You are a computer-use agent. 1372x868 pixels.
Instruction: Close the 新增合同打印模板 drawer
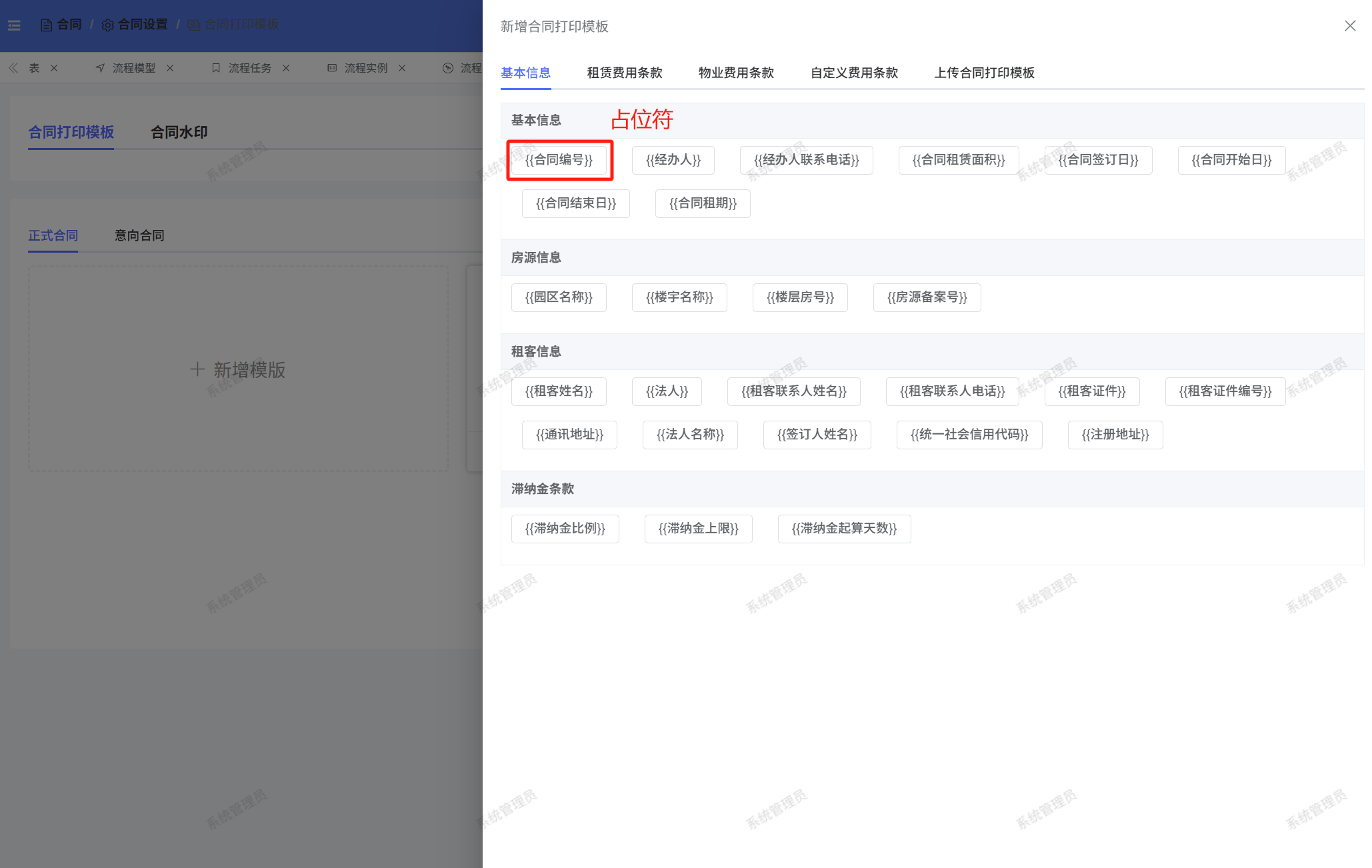click(x=1349, y=26)
